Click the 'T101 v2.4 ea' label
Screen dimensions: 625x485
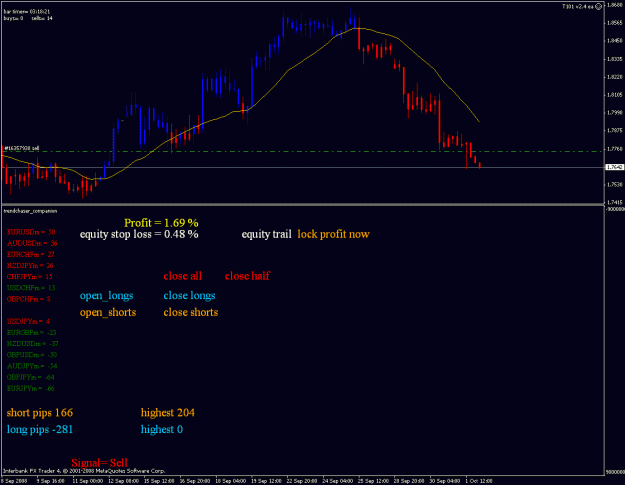(578, 6)
